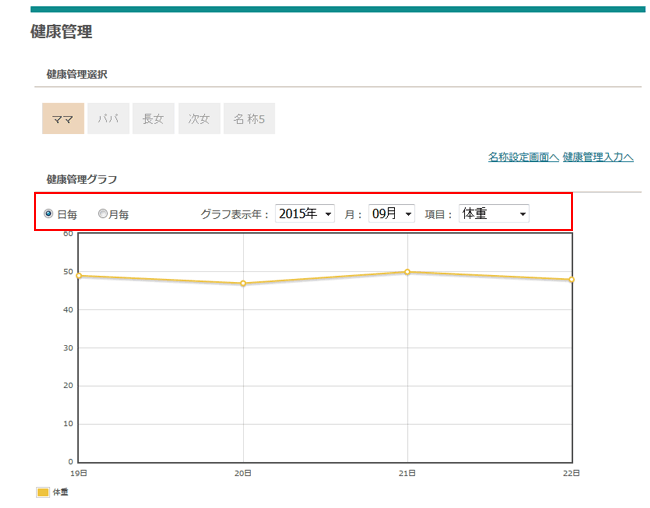Click the 健康管理グラフ heading

[82, 180]
